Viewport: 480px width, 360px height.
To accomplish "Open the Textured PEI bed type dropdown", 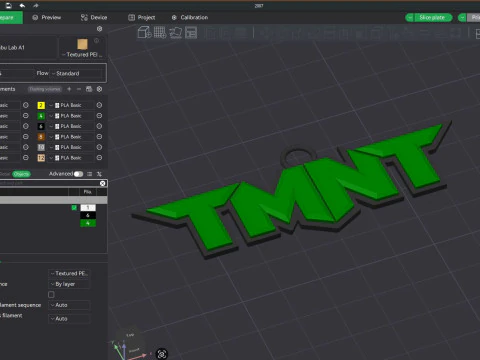I will pos(82,54).
